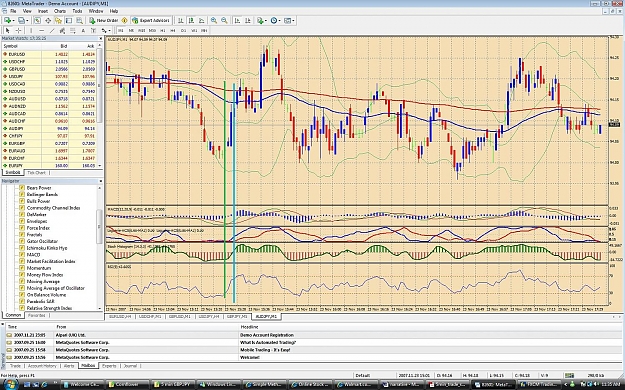
Task: Click the yellow MetaEditor diamond icon
Action: 124,20
